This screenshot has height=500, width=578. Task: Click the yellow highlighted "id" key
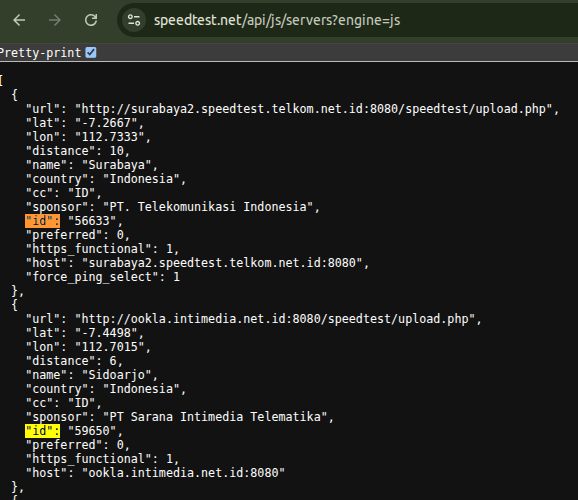42,431
